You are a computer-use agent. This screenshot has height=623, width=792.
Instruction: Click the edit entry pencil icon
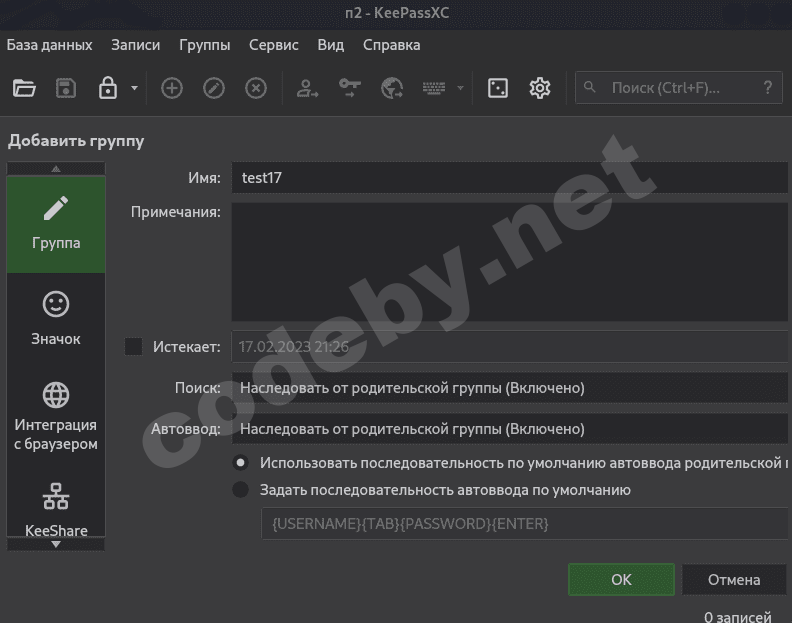point(214,88)
